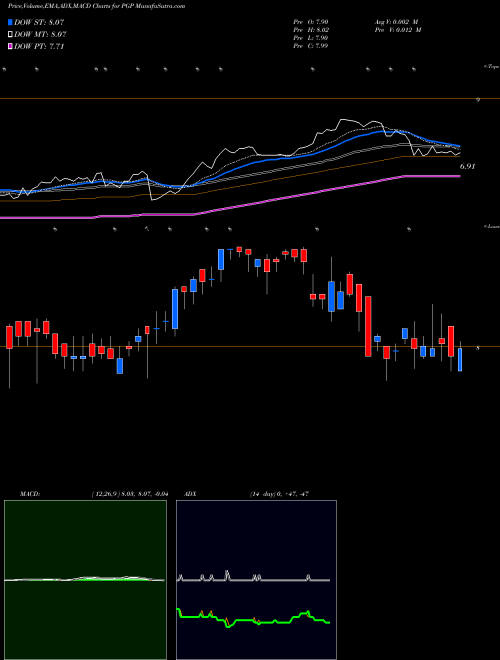Image resolution: width=500 pixels, height=660 pixels.
Task: Click the '<Tops' label at right edge
Action: 491,67
